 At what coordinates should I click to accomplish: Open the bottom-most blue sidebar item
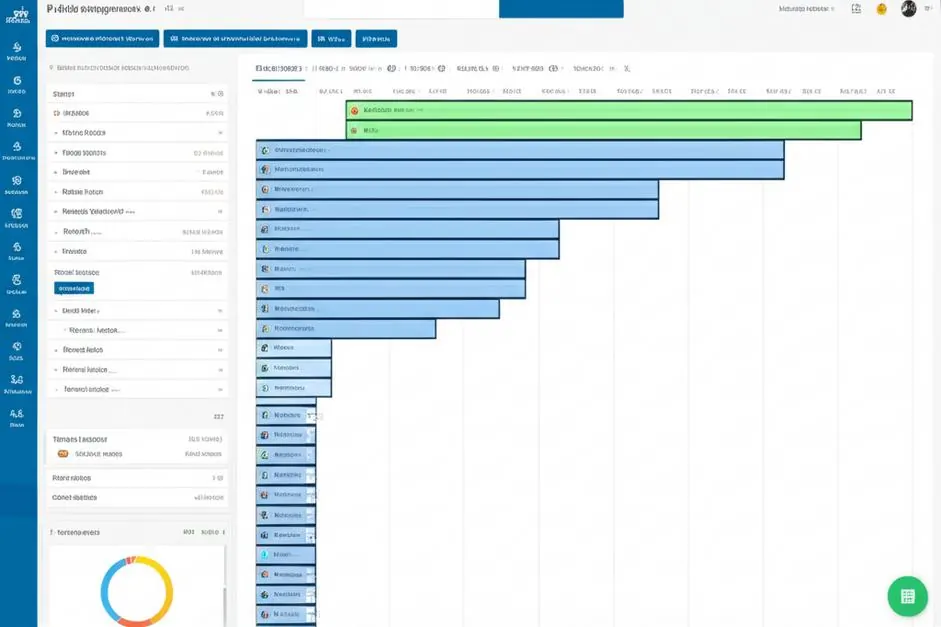coord(17,417)
